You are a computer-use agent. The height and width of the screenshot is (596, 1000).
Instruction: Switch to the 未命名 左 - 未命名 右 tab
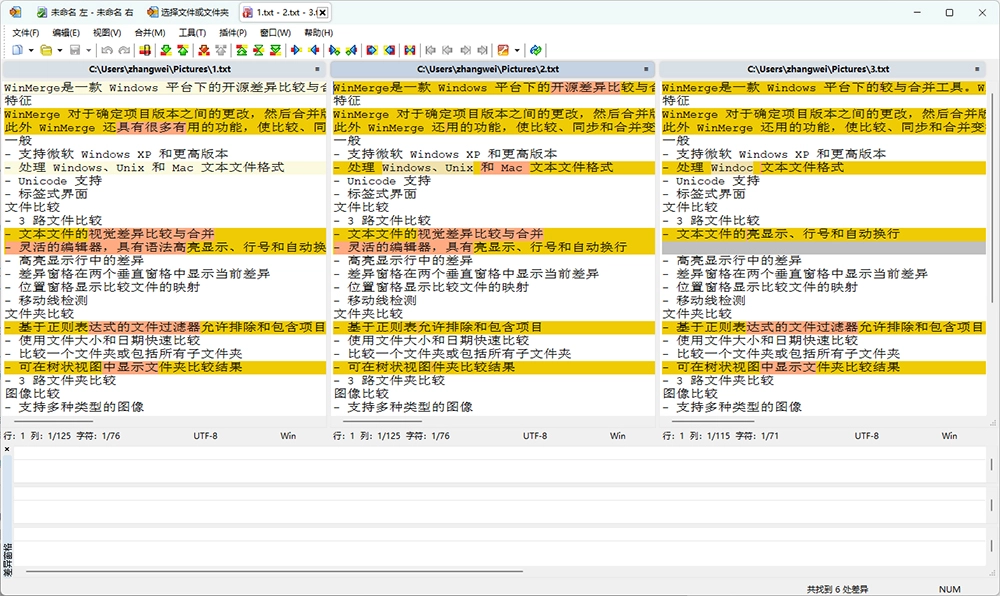[85, 12]
